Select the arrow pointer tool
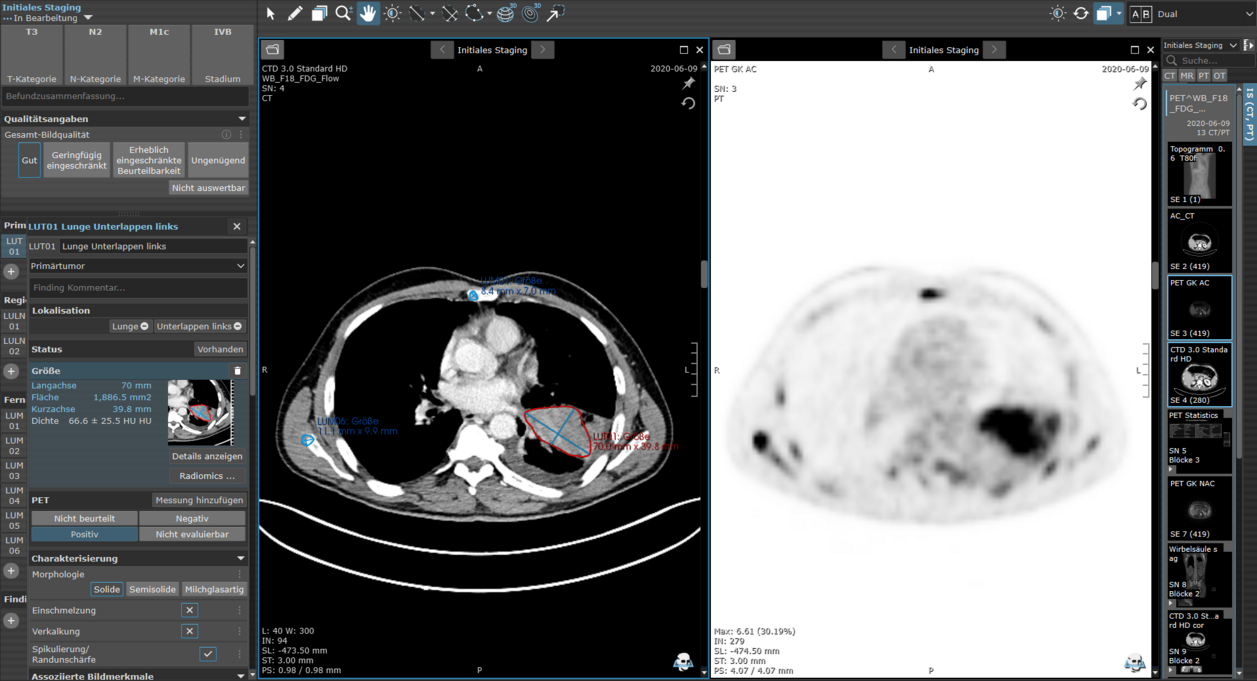The width and height of the screenshot is (1257, 681). (270, 13)
